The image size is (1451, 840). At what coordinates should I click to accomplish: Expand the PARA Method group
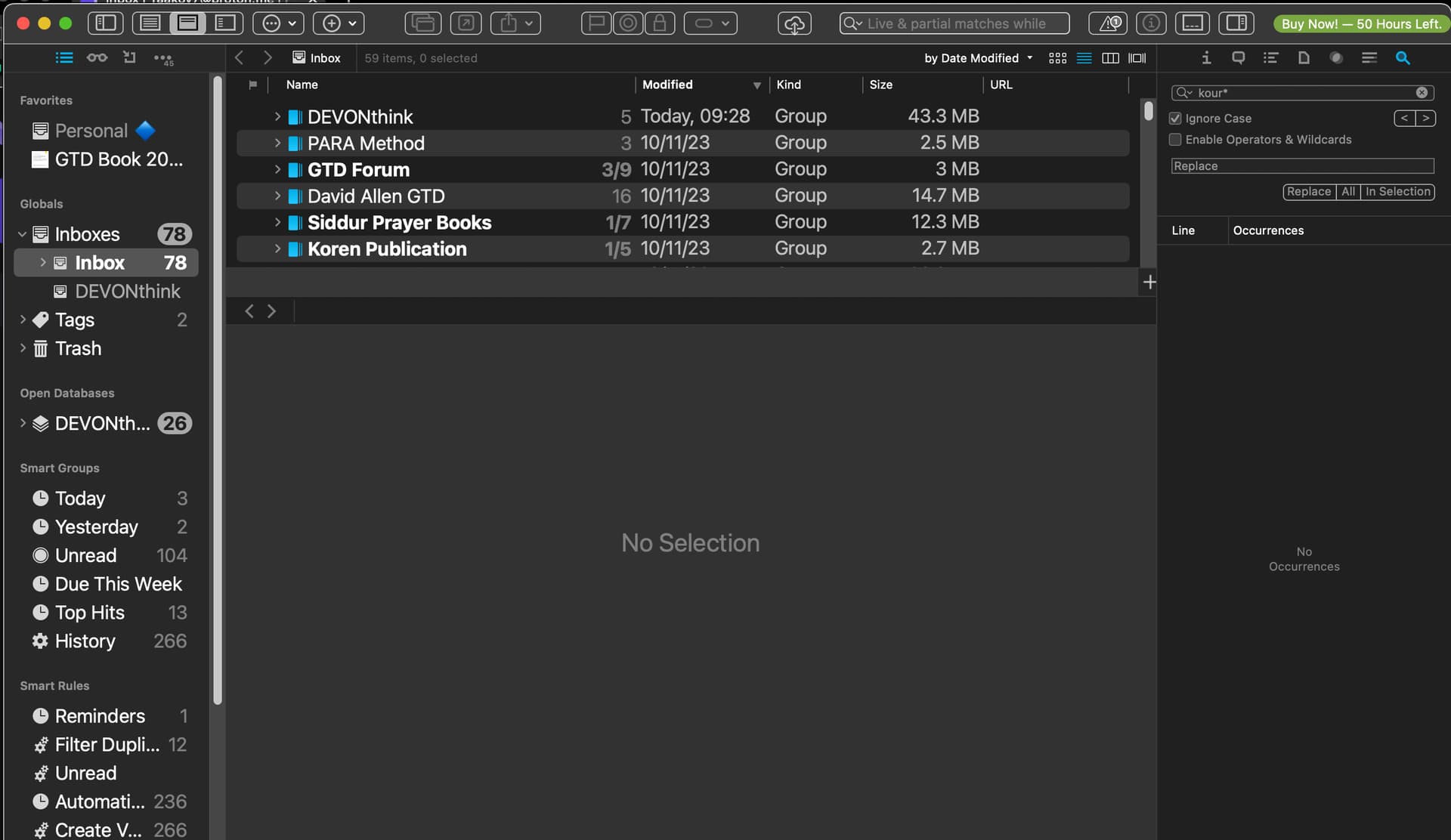[x=277, y=143]
